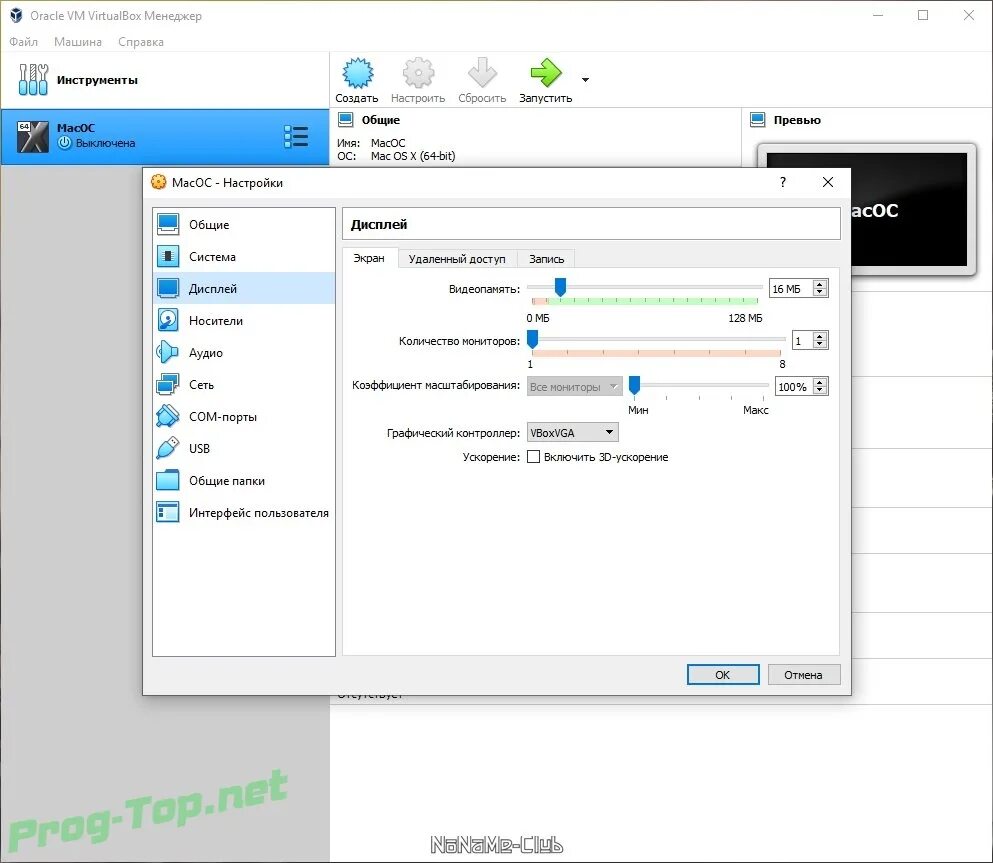
Task: Select the MacOC virtual machine icon
Action: tap(32, 137)
